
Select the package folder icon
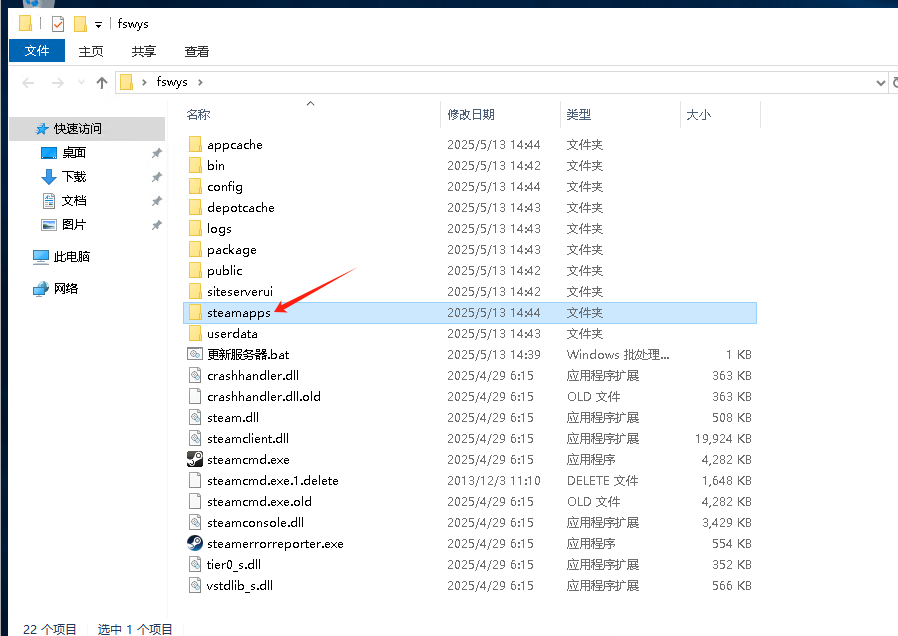click(x=195, y=250)
